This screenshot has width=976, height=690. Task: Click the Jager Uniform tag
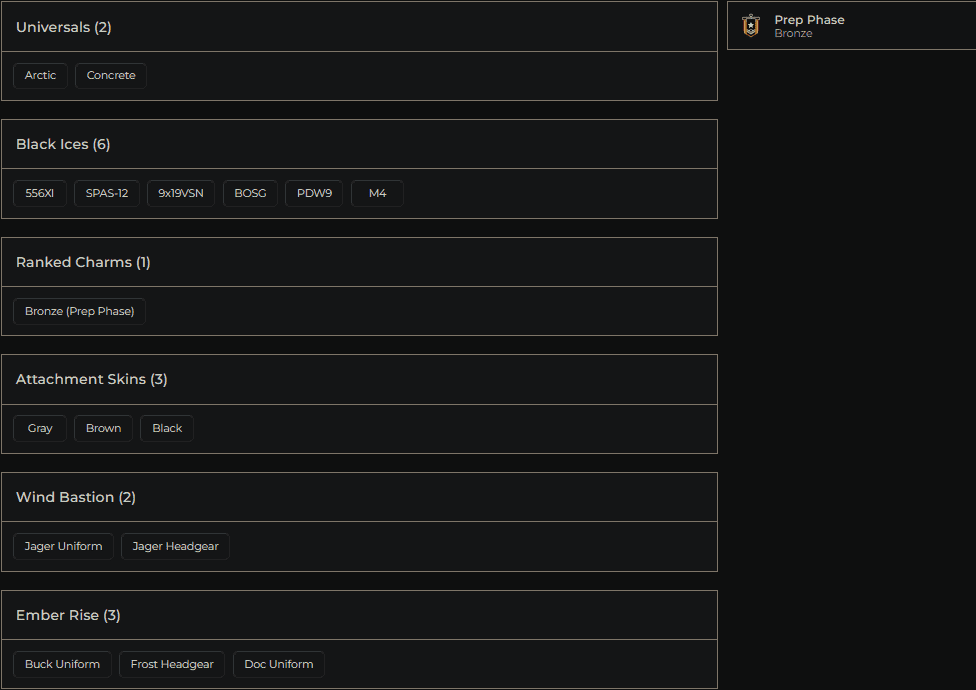63,546
